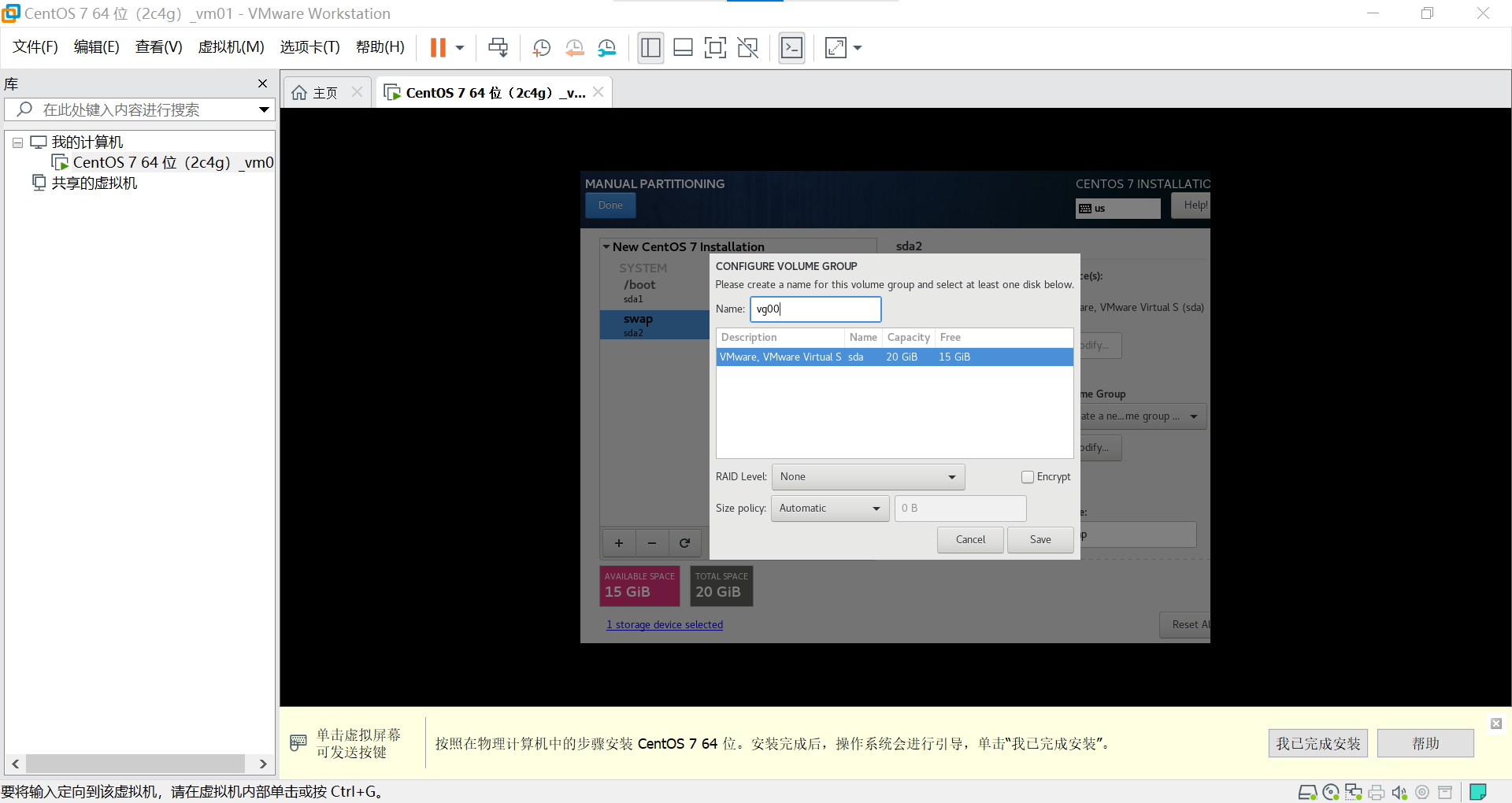Open the snapshot manager icon

coord(607,48)
